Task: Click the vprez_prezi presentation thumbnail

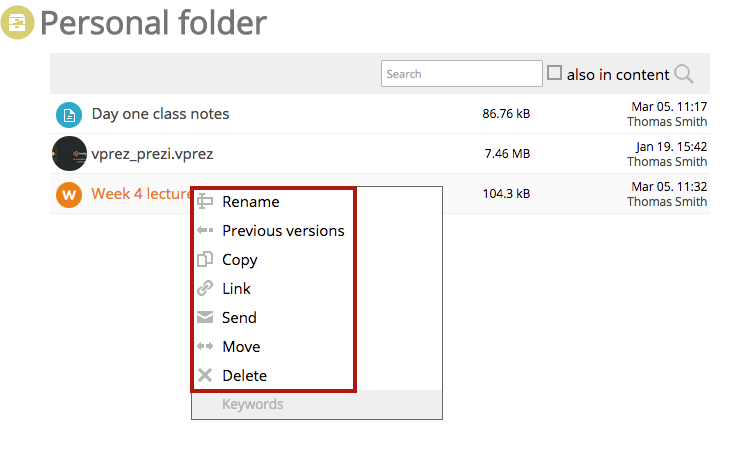Action: pos(69,153)
